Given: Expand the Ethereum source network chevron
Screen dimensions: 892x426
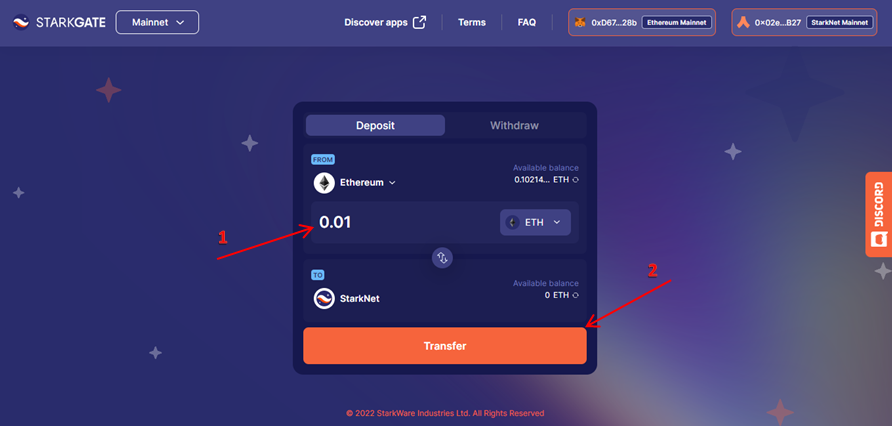Looking at the screenshot, I should (x=392, y=183).
